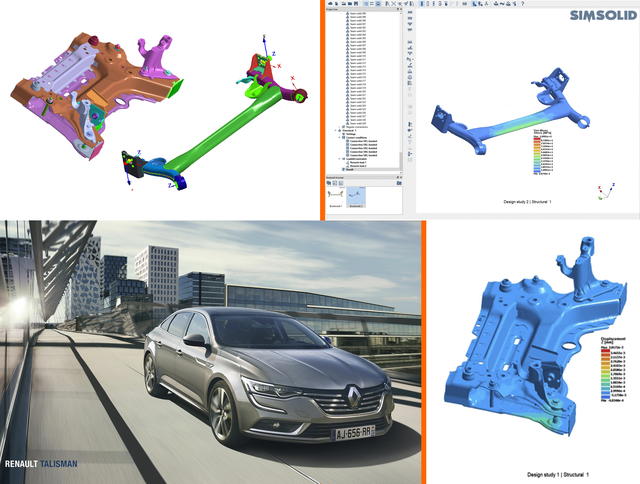Screen dimensions: 640x484
Task: Select the Structural 1 analysis node in project tree
Action: (347, 131)
